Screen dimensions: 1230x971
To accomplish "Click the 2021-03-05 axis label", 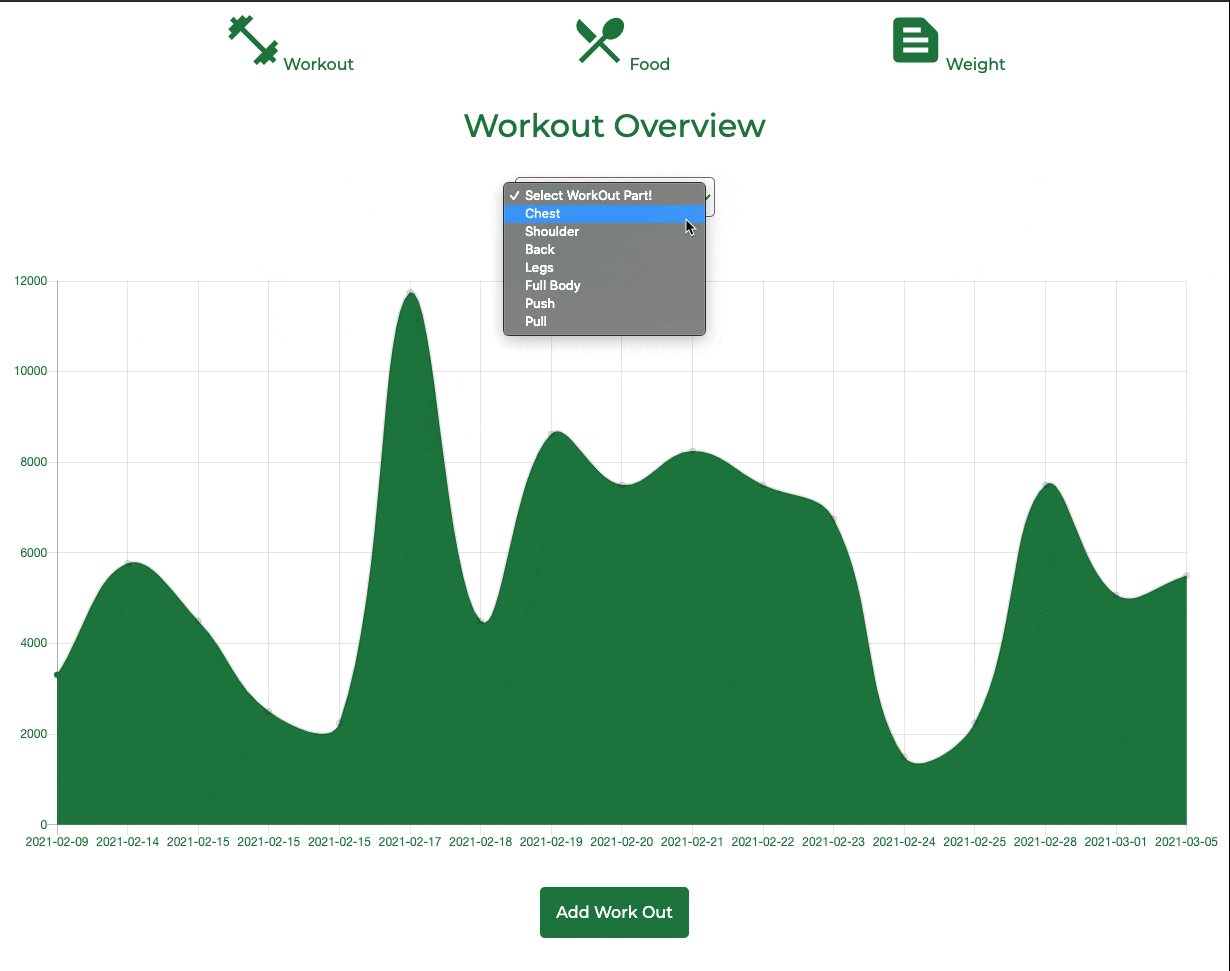I will point(1187,842).
